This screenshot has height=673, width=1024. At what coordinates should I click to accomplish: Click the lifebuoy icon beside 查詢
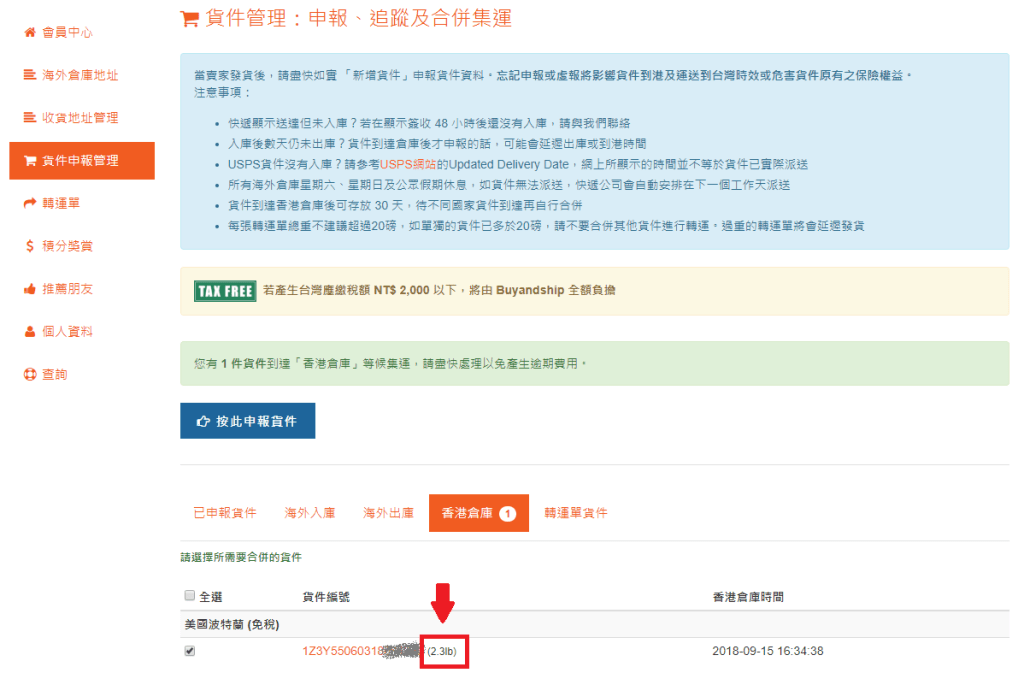coord(29,374)
